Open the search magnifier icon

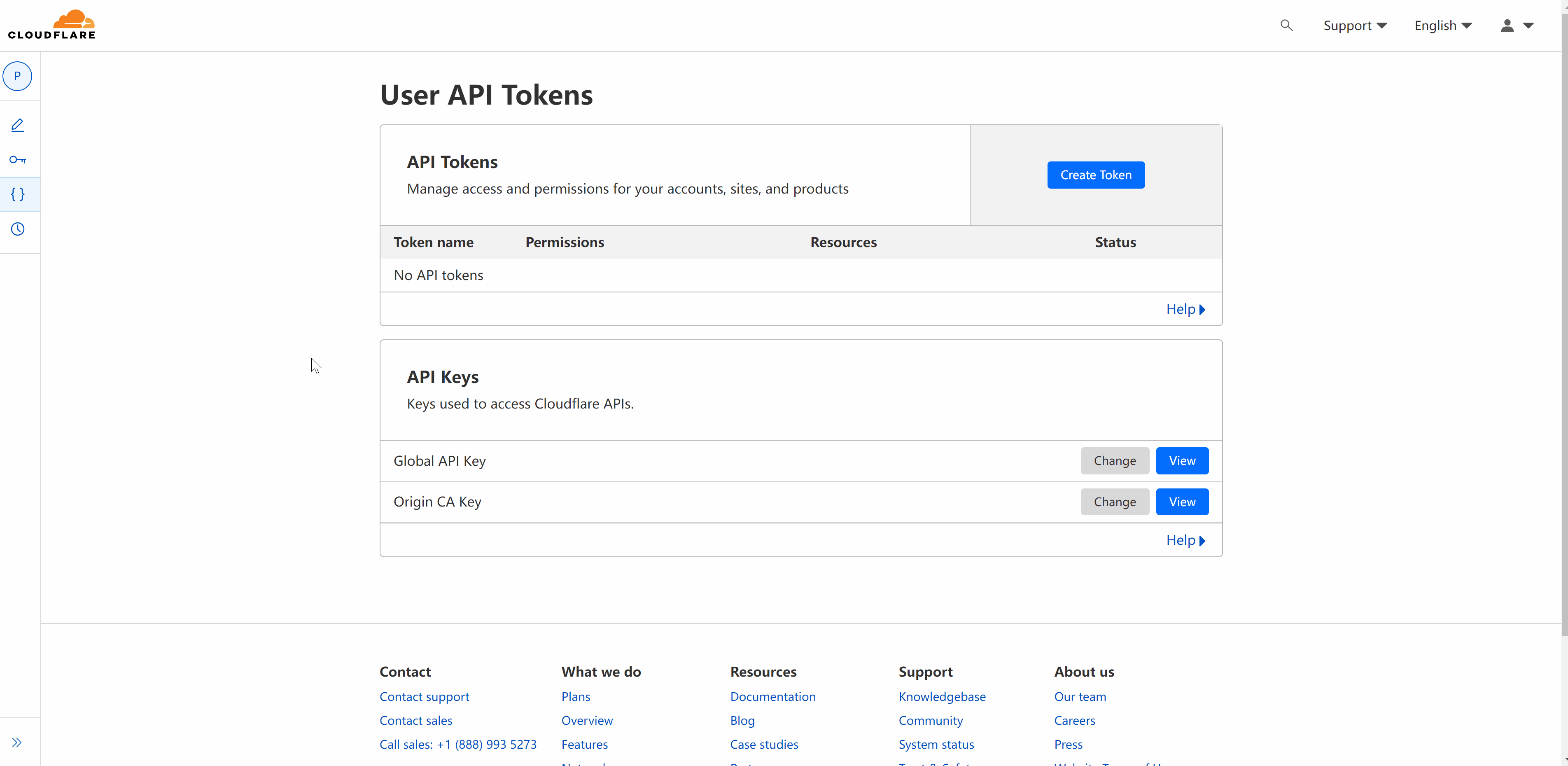[1286, 26]
